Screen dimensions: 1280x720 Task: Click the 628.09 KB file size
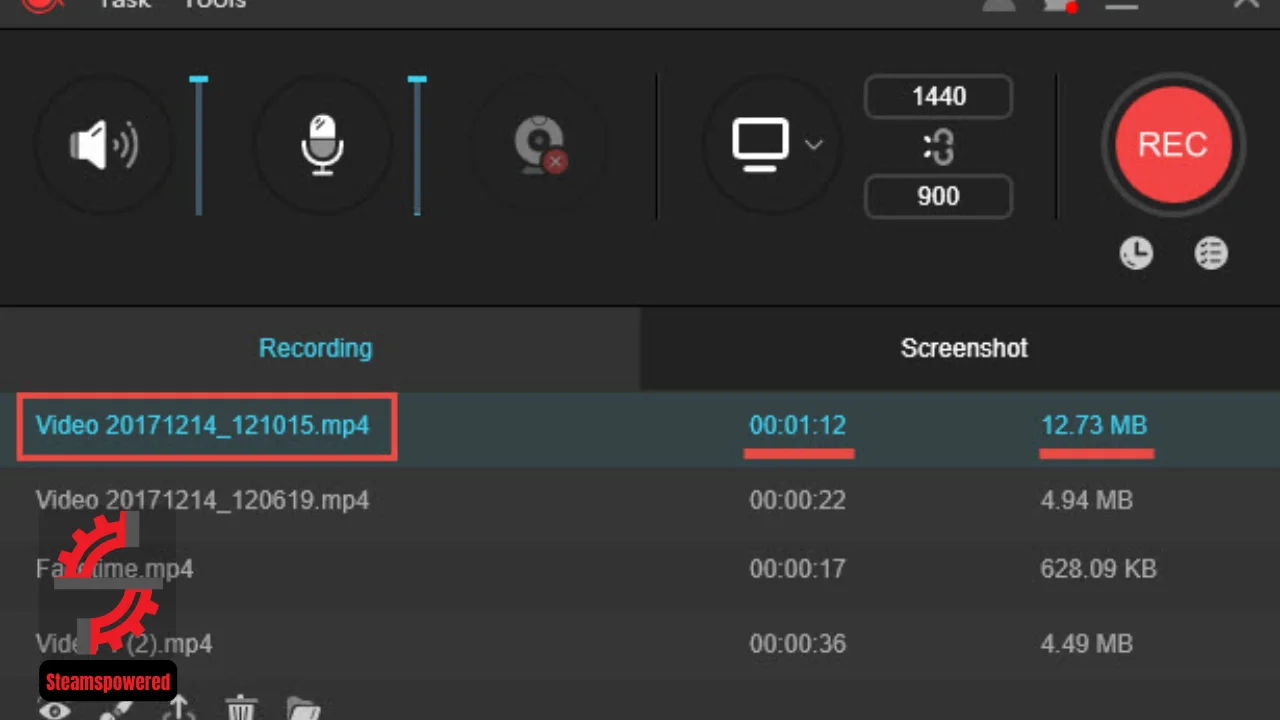1099,569
